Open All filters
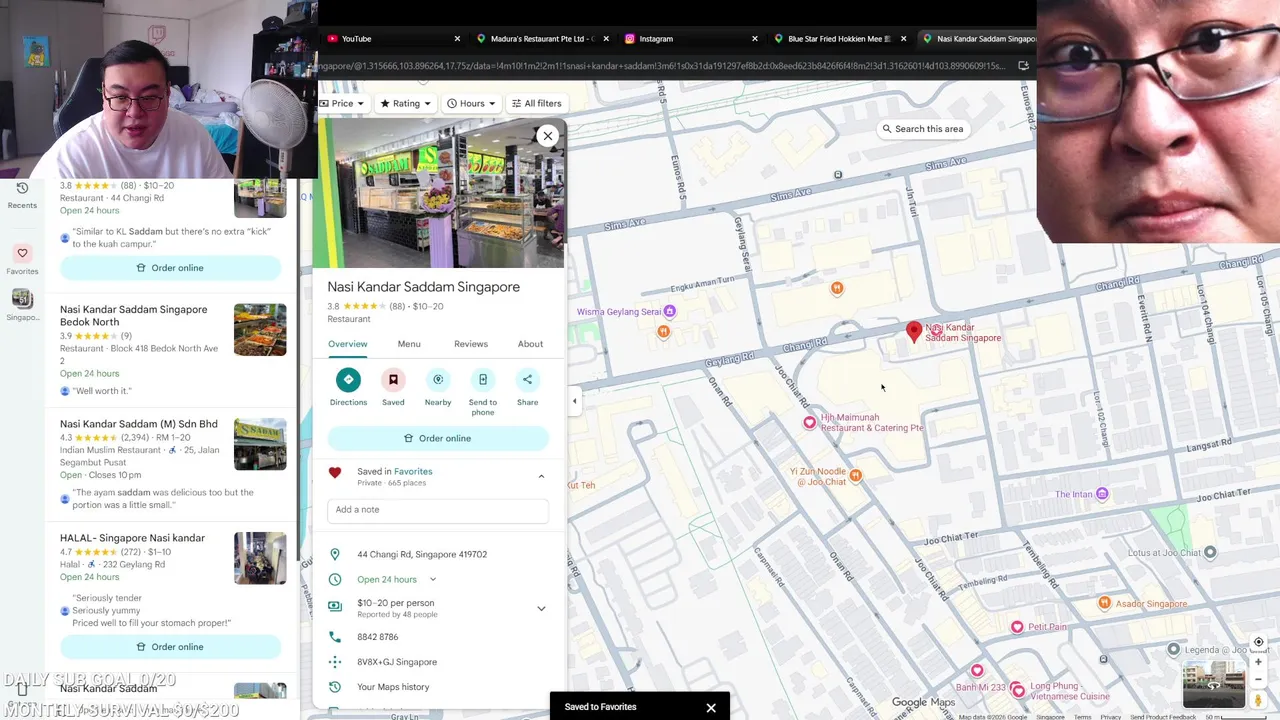The image size is (1280, 720). click(x=536, y=103)
